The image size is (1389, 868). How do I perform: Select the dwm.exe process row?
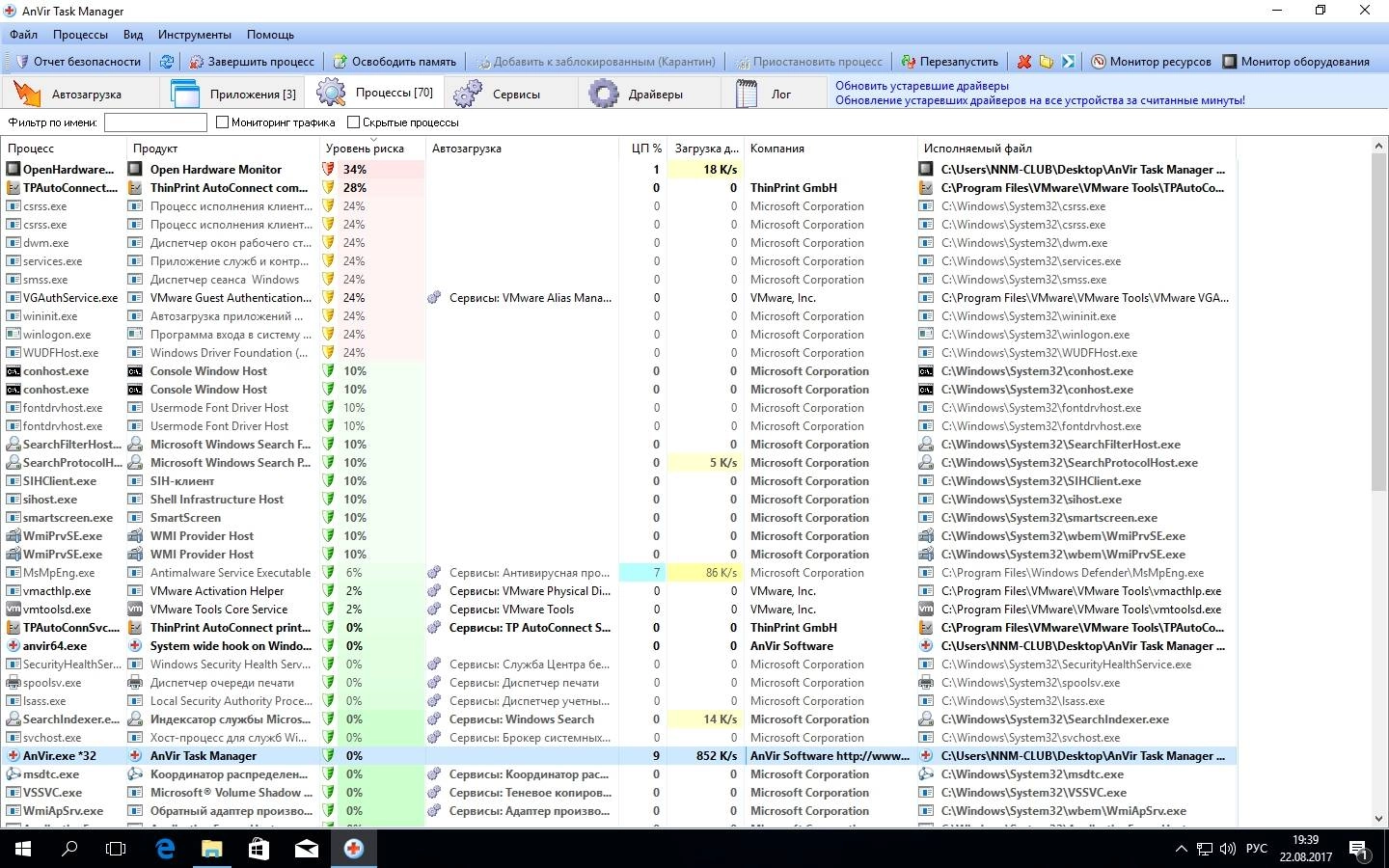click(617, 242)
